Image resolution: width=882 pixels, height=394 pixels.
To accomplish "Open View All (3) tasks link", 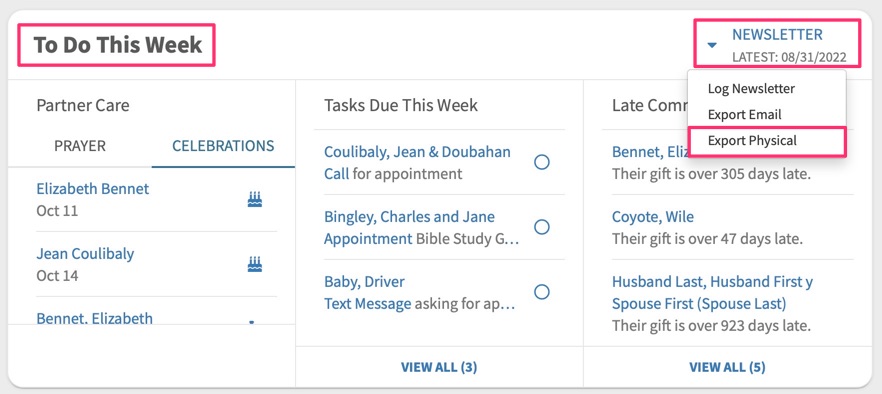I will 439,368.
